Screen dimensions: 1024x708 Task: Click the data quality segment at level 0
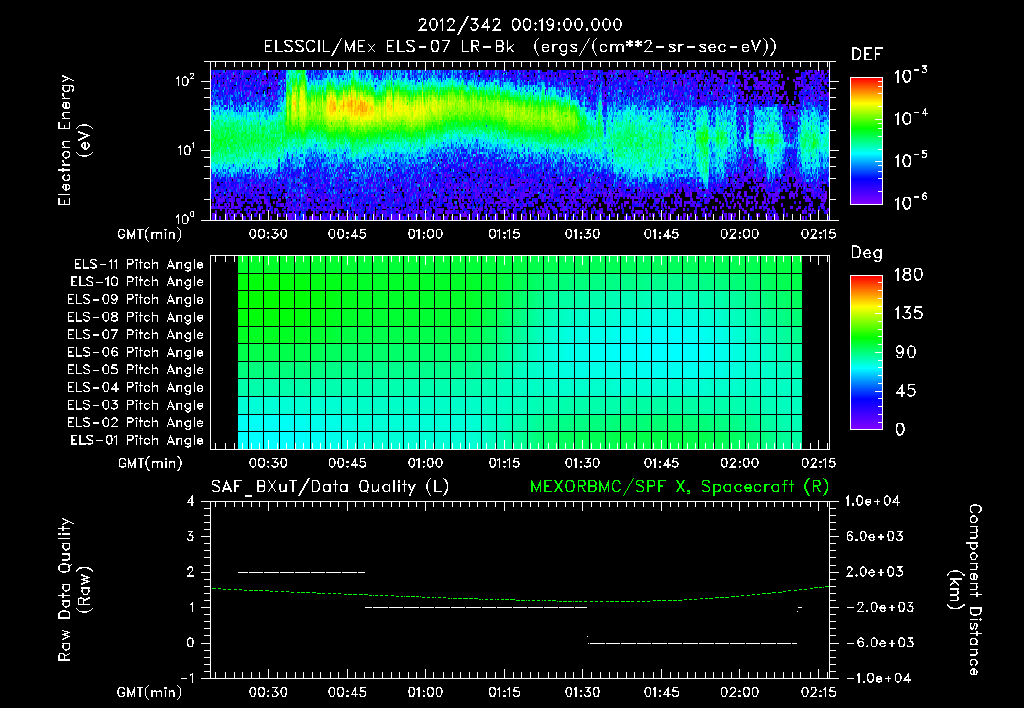click(692, 643)
